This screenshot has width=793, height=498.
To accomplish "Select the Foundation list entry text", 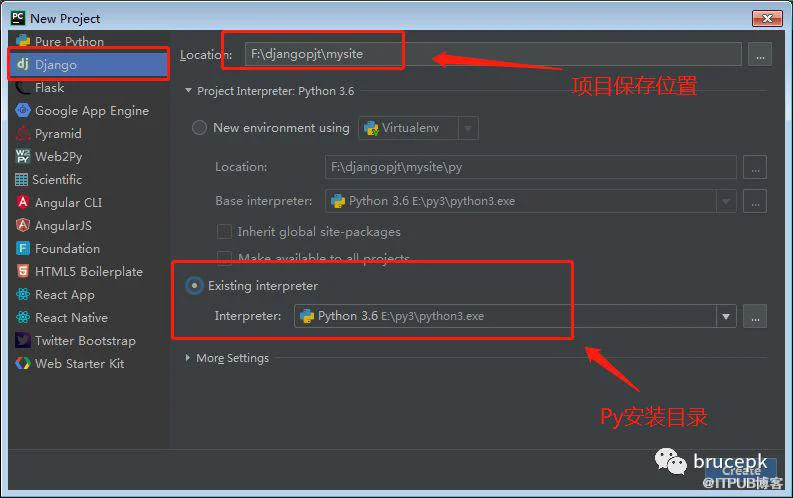I will pos(67,249).
